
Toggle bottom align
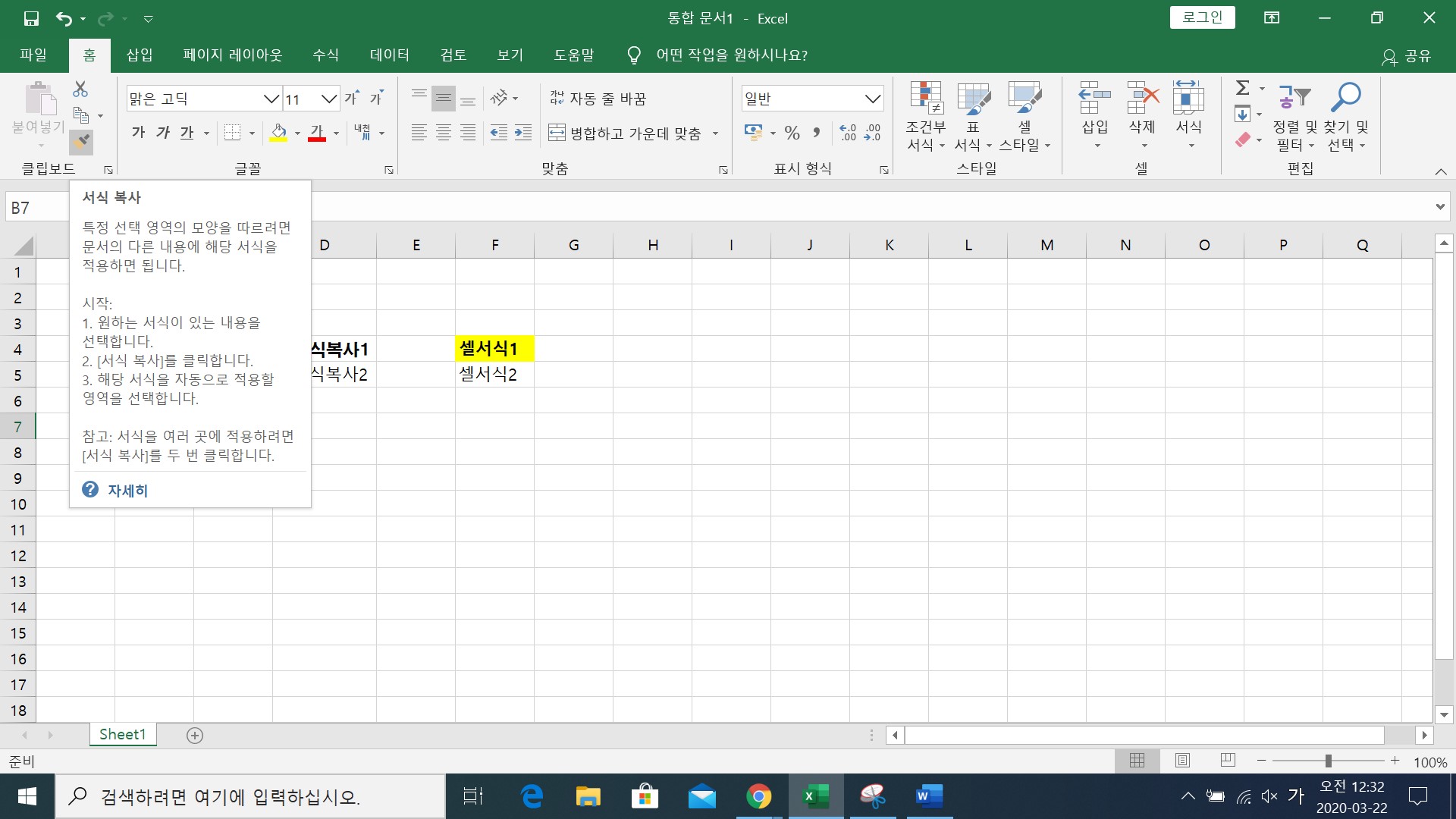pos(469,98)
